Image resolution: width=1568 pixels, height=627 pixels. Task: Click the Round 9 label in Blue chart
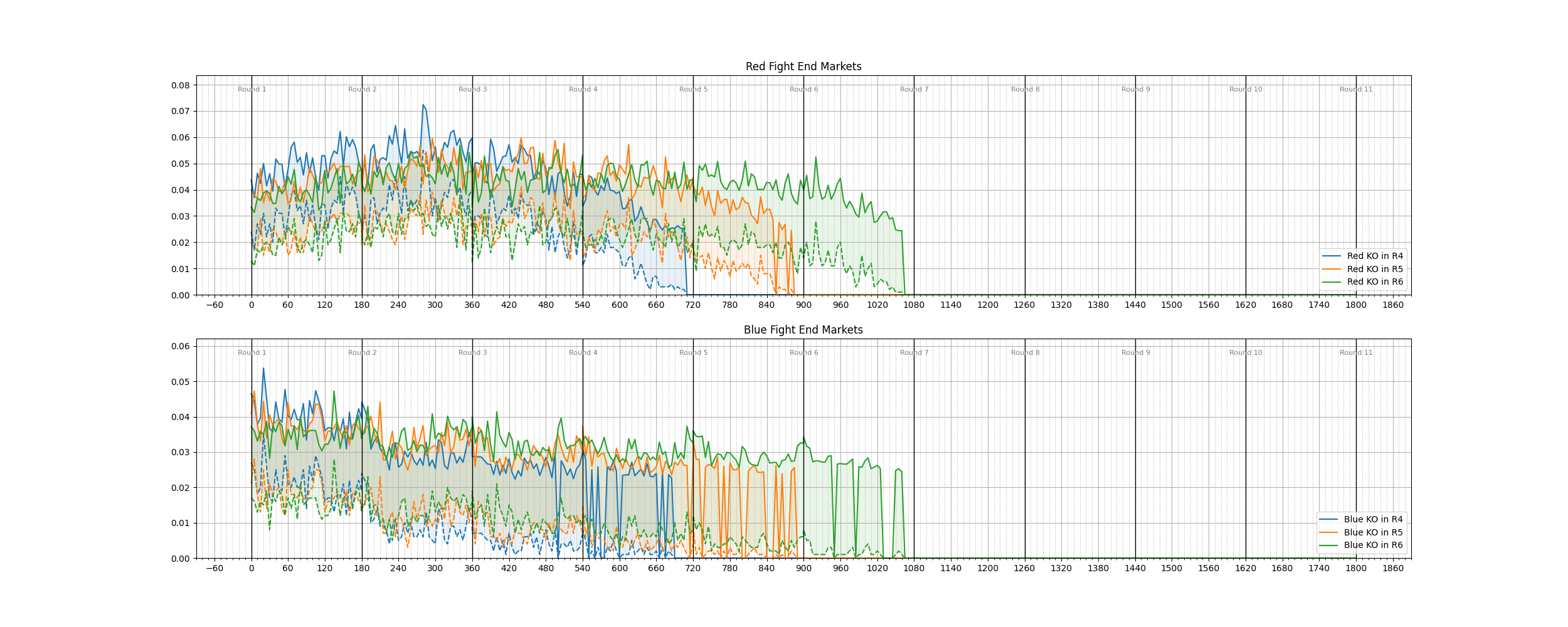pos(1135,353)
